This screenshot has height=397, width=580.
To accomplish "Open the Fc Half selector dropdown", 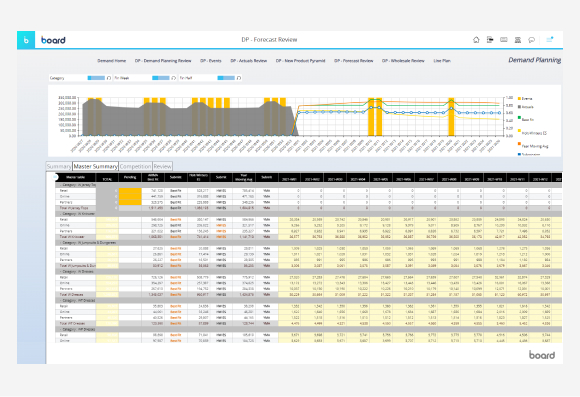I will click(226, 78).
